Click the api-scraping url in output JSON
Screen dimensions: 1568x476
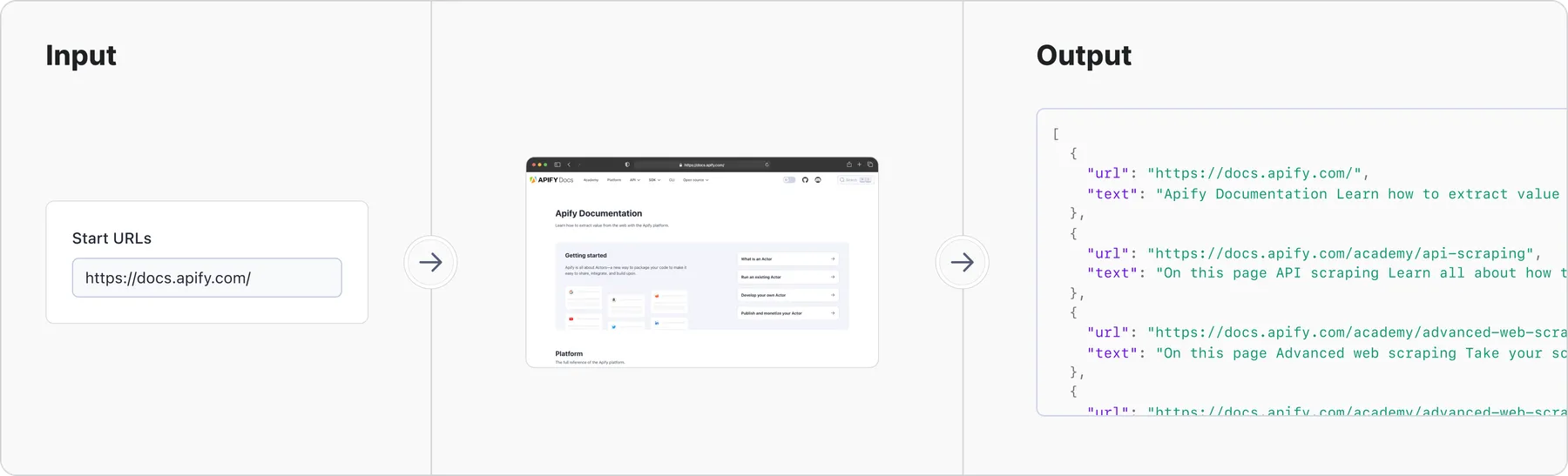[x=1340, y=253]
